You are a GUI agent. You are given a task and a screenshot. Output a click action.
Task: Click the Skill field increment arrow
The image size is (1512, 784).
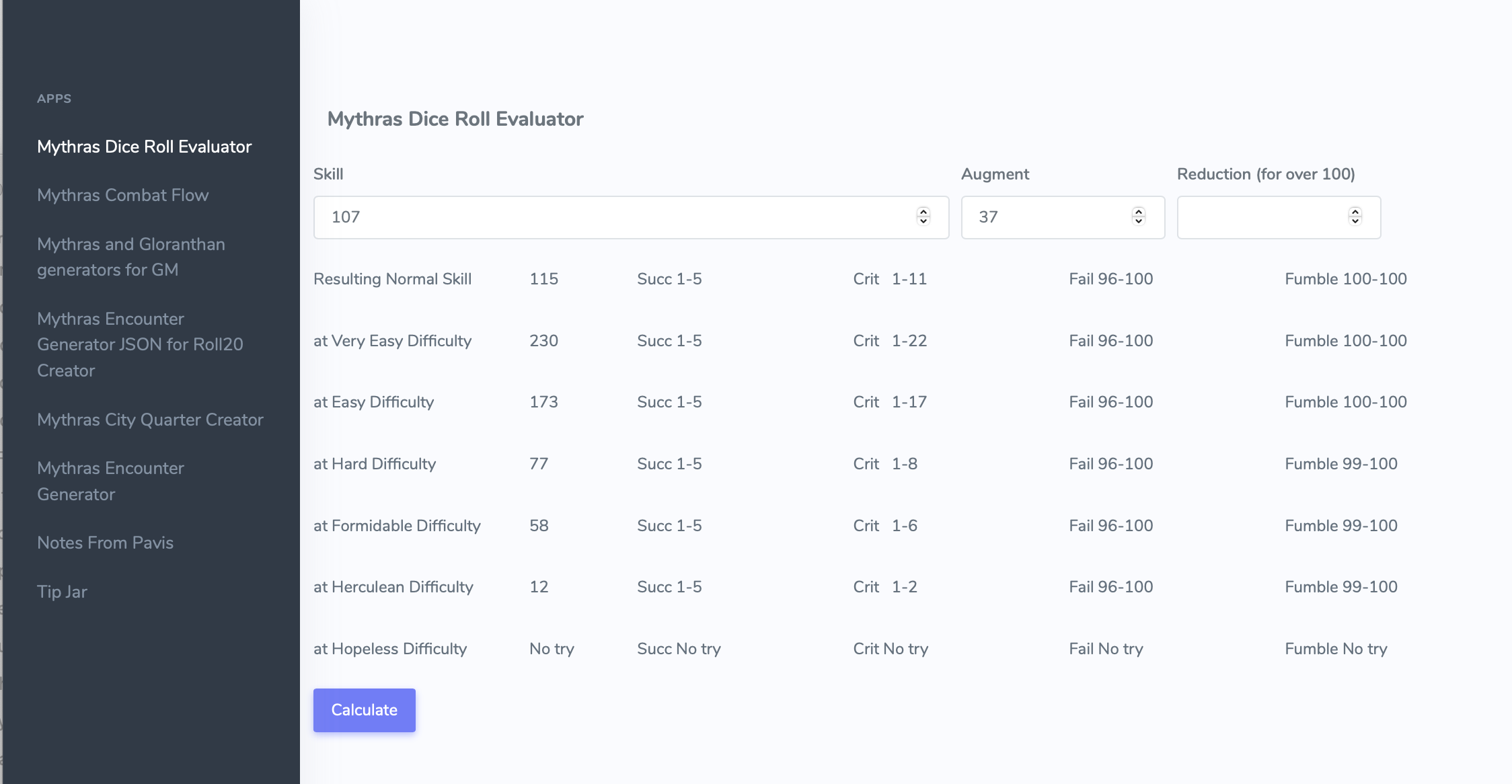point(923,212)
